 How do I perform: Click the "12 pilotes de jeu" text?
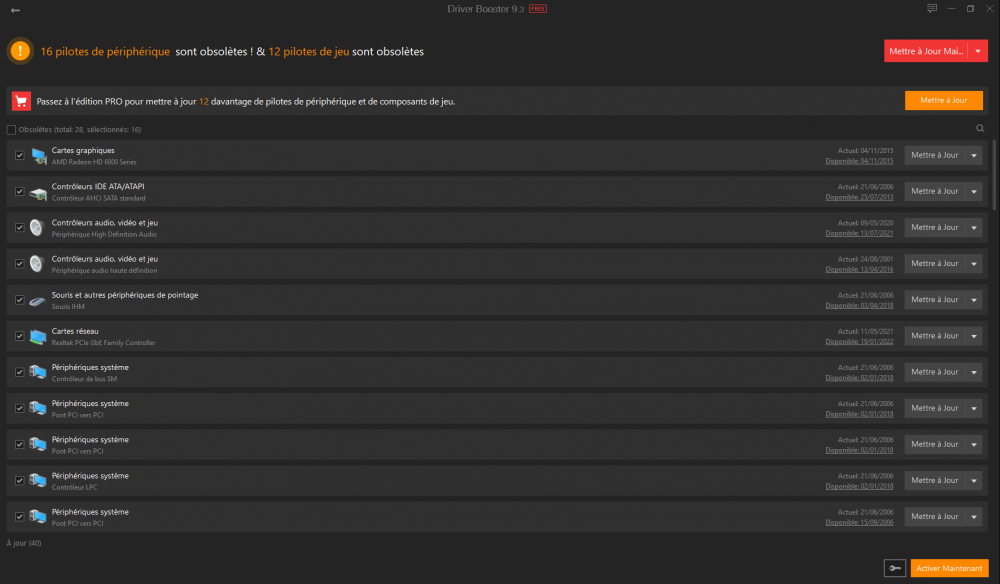(309, 52)
